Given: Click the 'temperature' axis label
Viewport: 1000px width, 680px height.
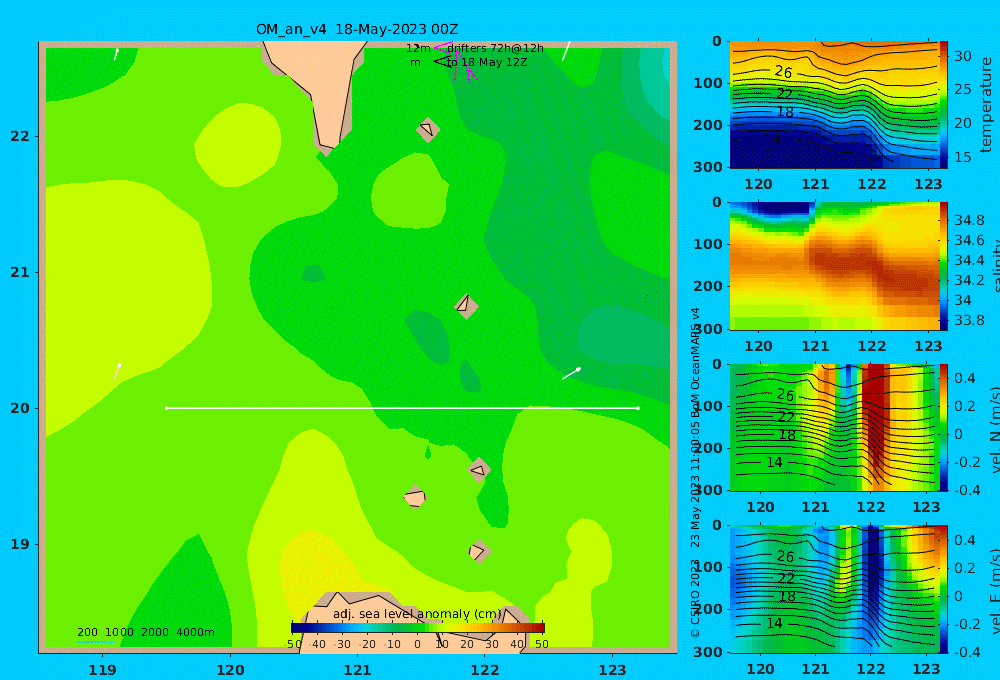Looking at the screenshot, I should coord(987,105).
